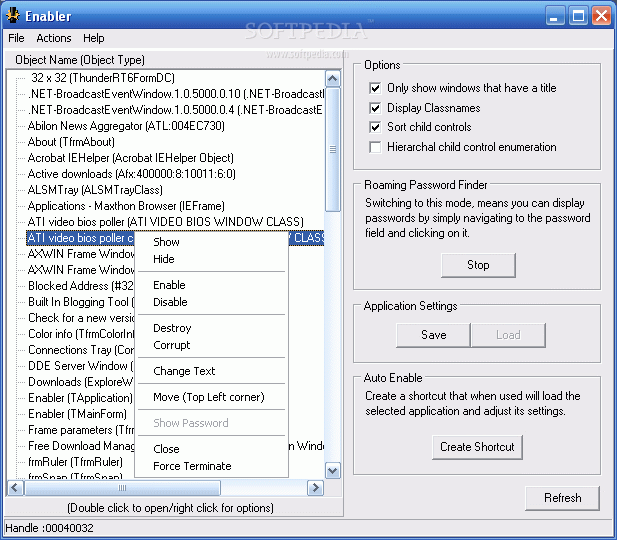Click the Save settings button
The height and width of the screenshot is (540, 617).
pos(433,335)
